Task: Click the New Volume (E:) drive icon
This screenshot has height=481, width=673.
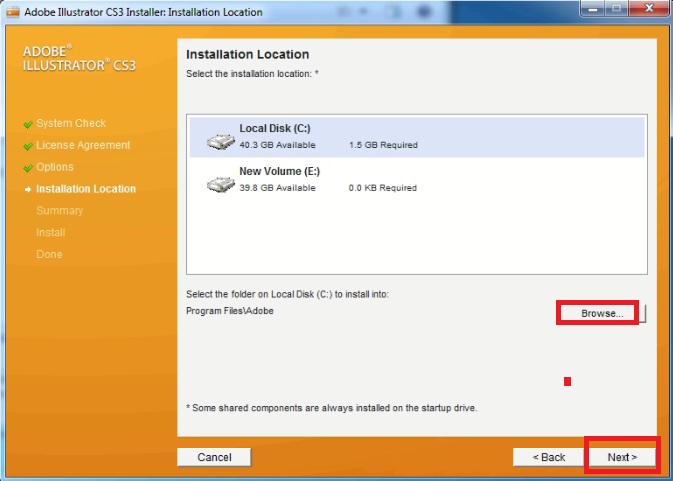Action: pos(221,185)
